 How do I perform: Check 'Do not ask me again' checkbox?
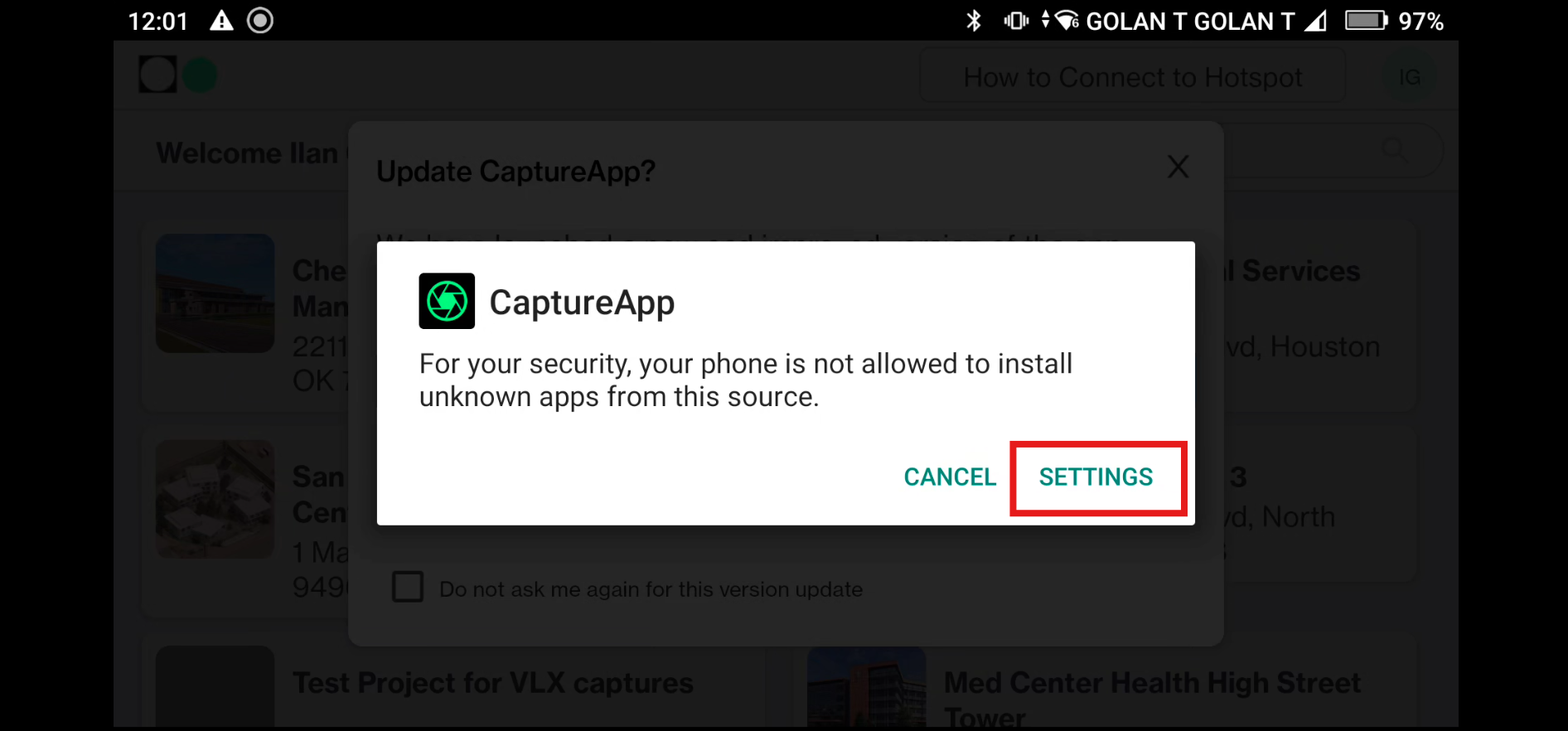[408, 587]
